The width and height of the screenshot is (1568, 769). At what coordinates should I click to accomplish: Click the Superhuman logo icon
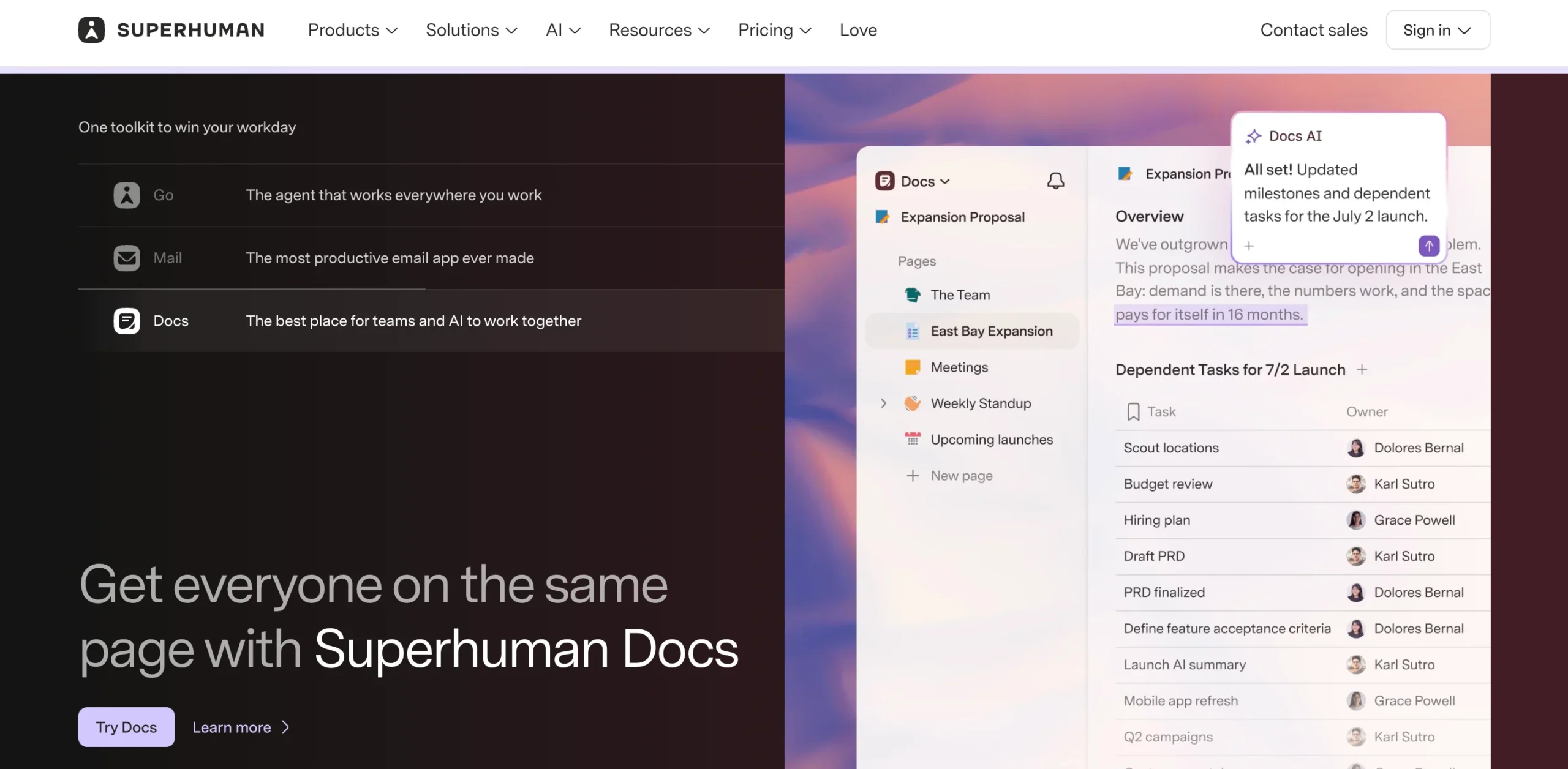(x=91, y=29)
